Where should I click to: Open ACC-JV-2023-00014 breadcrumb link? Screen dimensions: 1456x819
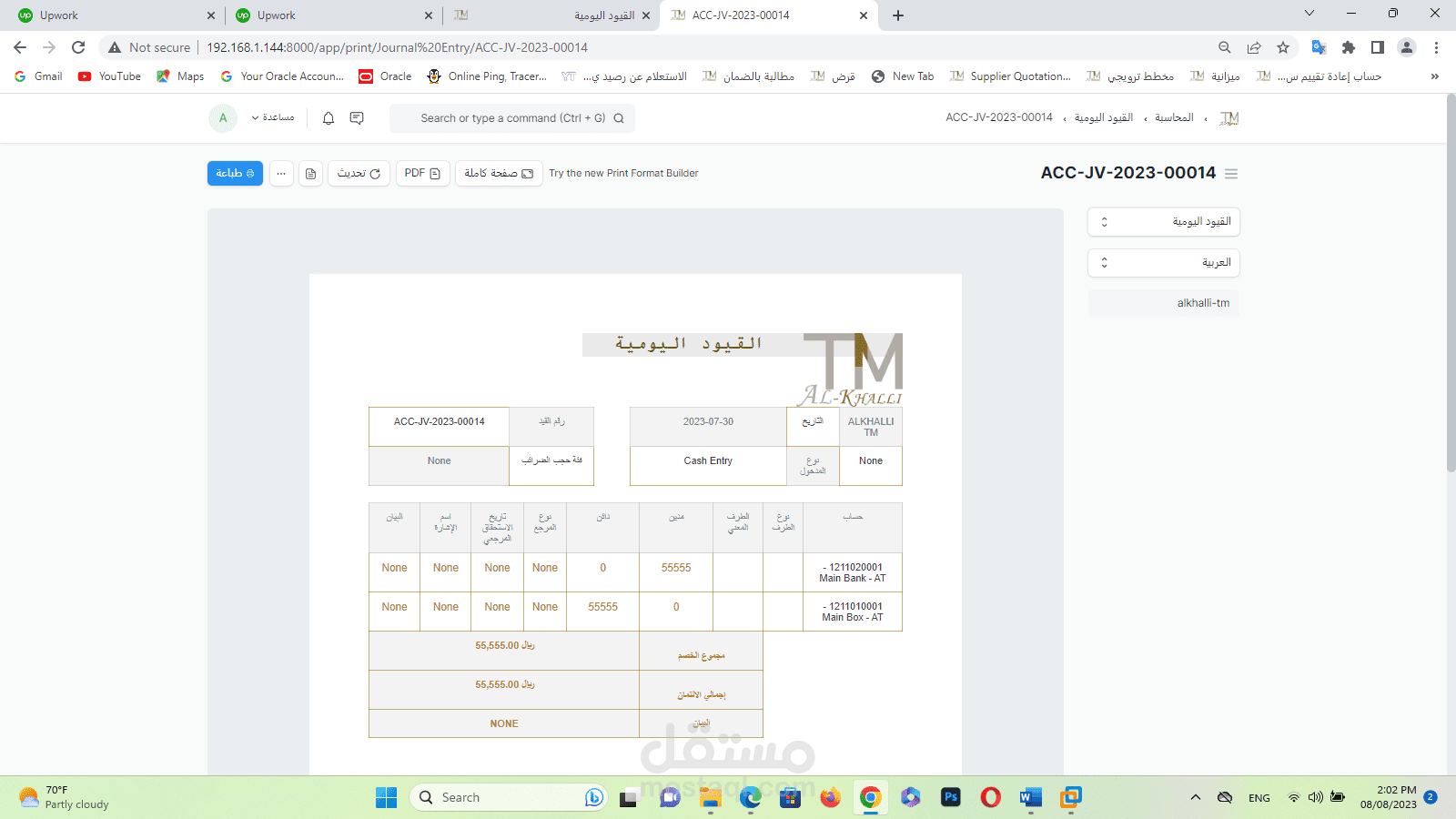point(999,117)
